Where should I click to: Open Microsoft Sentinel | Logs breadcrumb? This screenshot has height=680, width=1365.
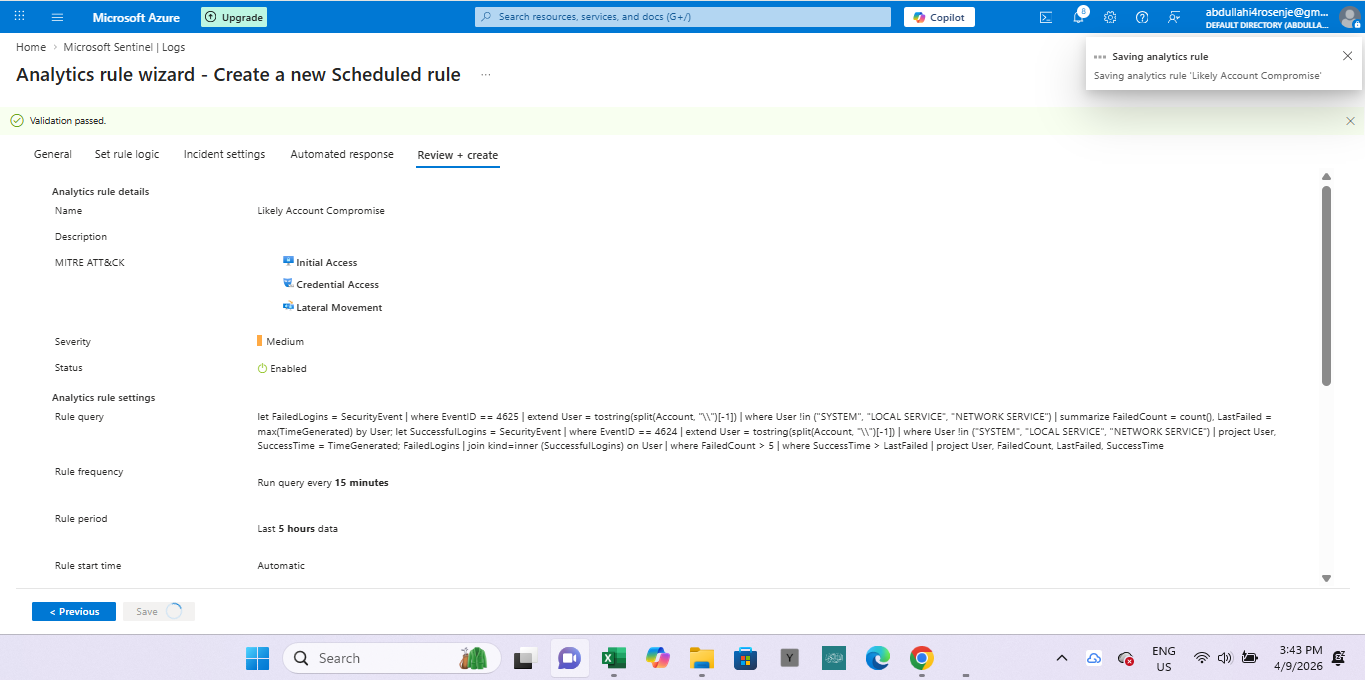click(124, 47)
